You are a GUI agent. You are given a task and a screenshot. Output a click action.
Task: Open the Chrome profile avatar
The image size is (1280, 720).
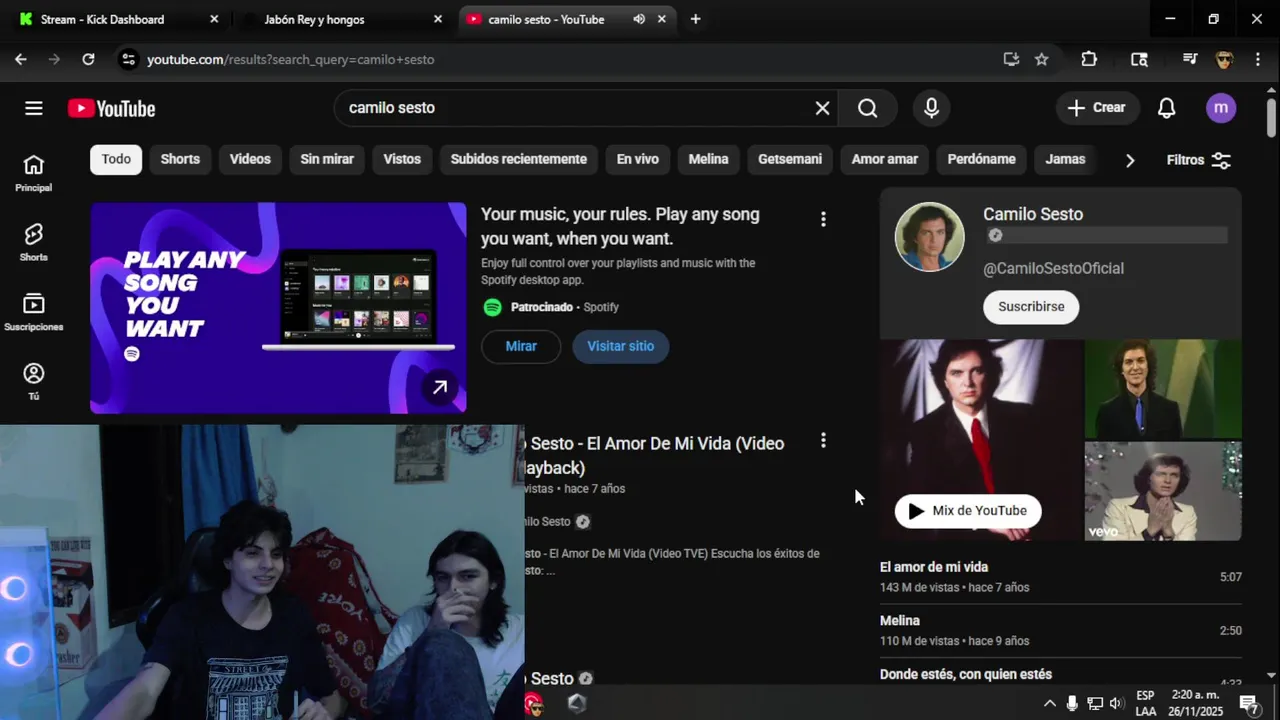(1224, 59)
